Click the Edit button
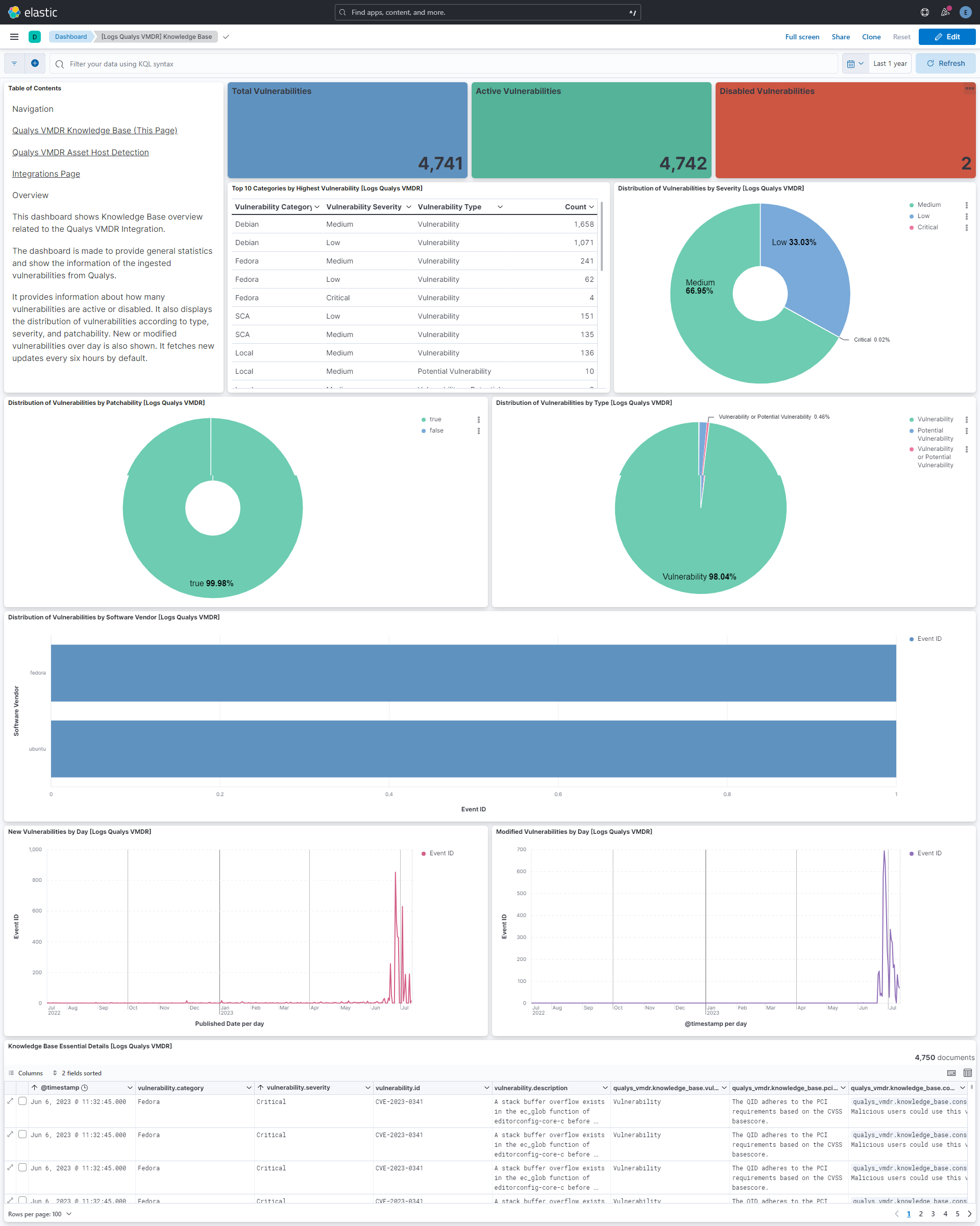 [946, 36]
